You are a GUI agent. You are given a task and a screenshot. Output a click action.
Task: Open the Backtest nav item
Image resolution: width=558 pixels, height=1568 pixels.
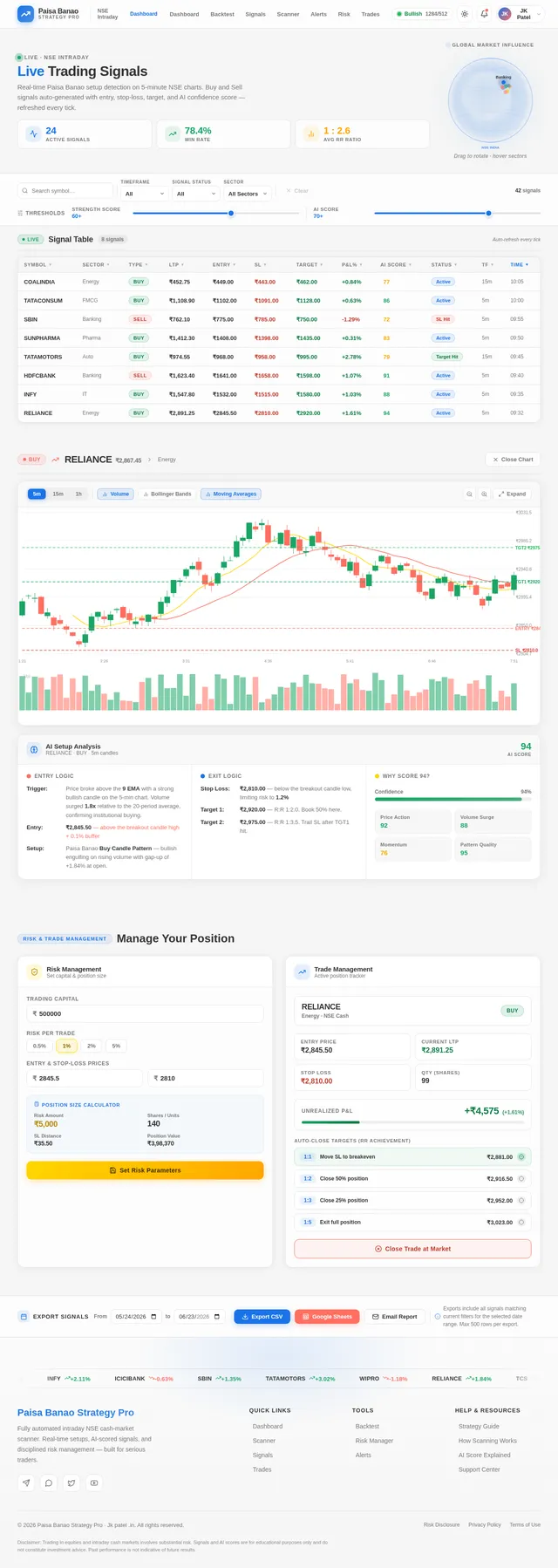point(222,14)
